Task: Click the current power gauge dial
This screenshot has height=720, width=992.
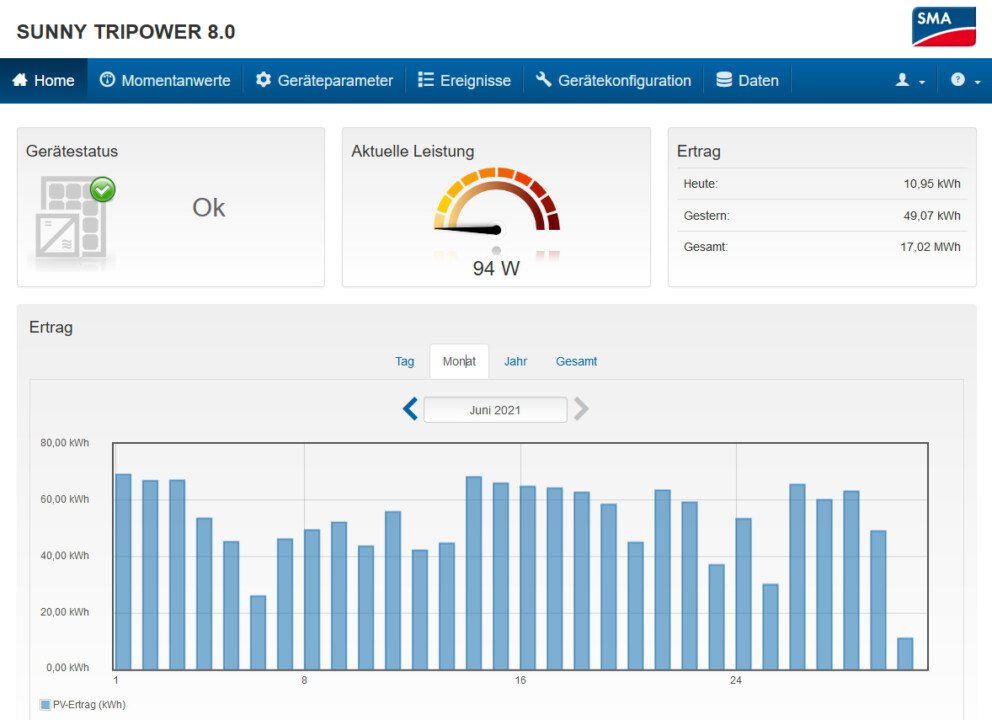Action: coord(497,199)
